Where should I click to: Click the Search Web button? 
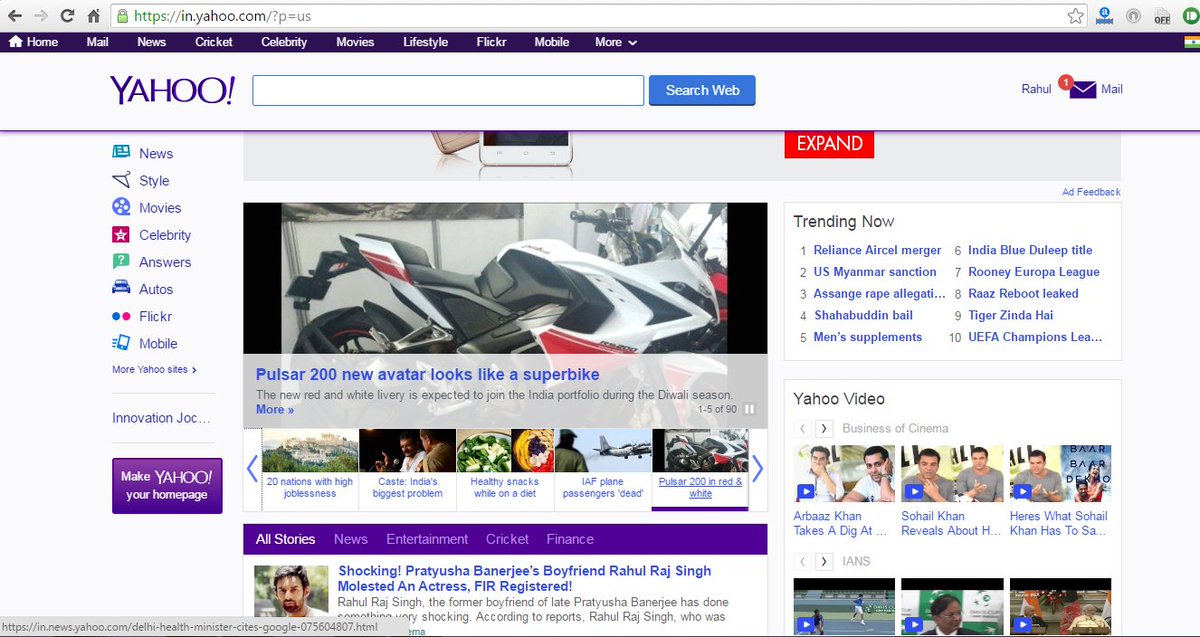pos(702,90)
